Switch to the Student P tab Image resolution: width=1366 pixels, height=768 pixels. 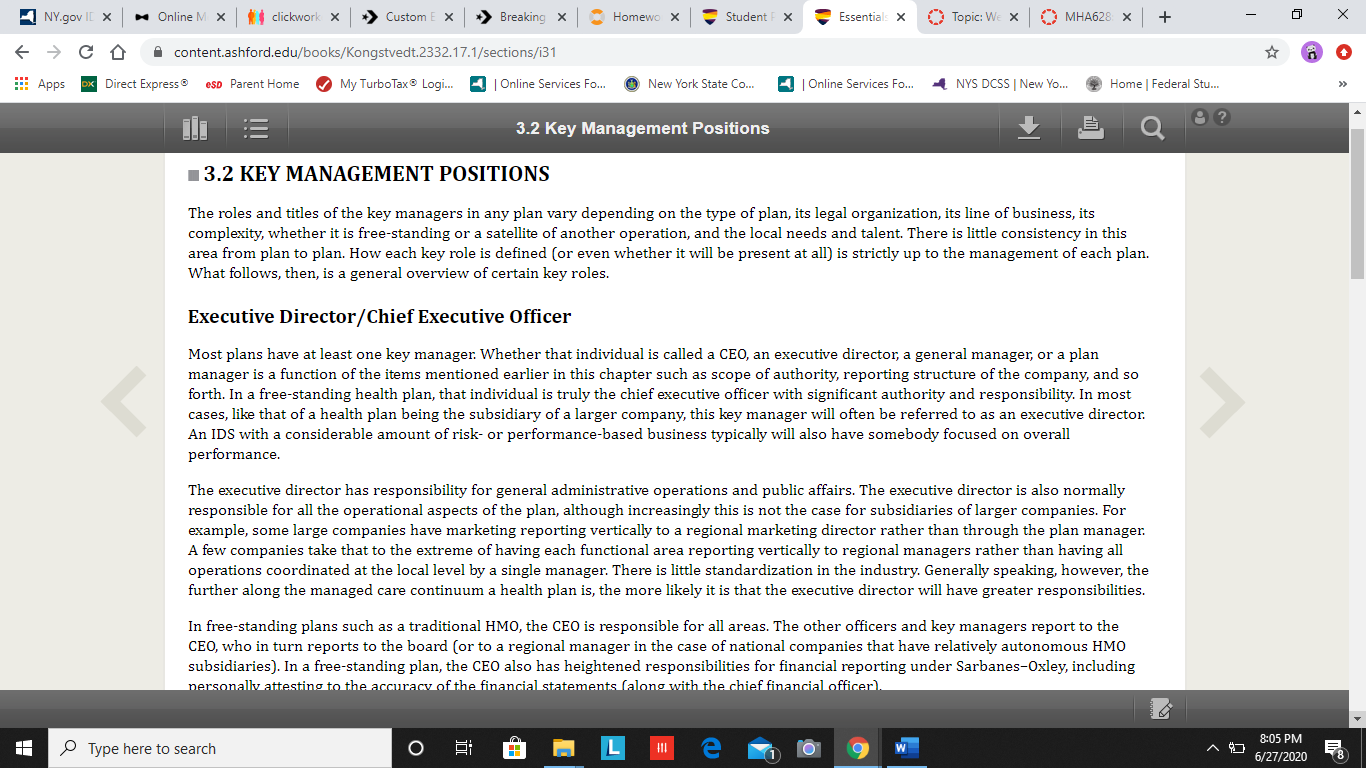747,17
